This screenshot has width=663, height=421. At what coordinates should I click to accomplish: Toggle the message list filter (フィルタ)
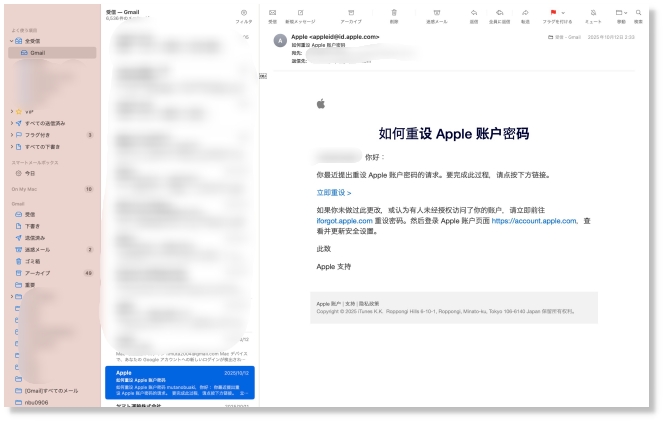[x=243, y=14]
